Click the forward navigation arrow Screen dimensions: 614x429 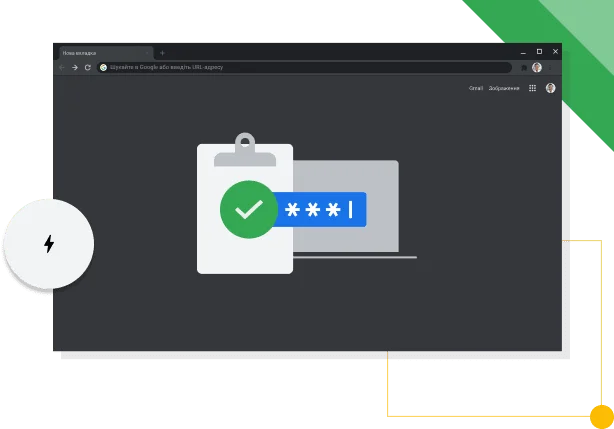(75, 67)
